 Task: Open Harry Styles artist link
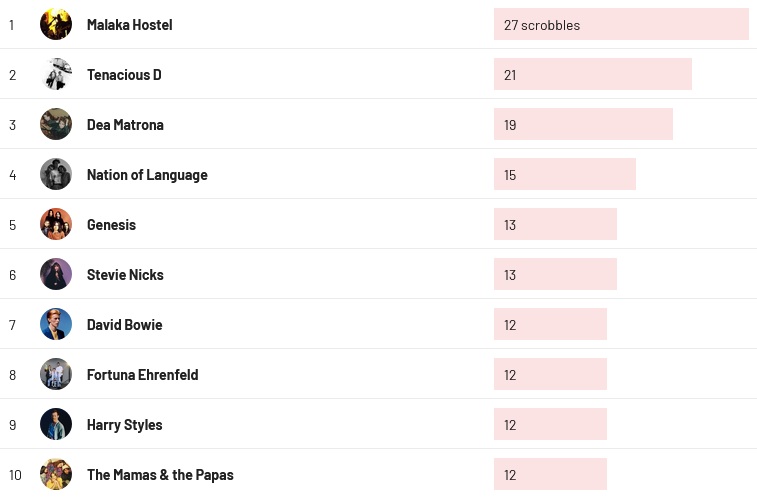click(x=124, y=425)
